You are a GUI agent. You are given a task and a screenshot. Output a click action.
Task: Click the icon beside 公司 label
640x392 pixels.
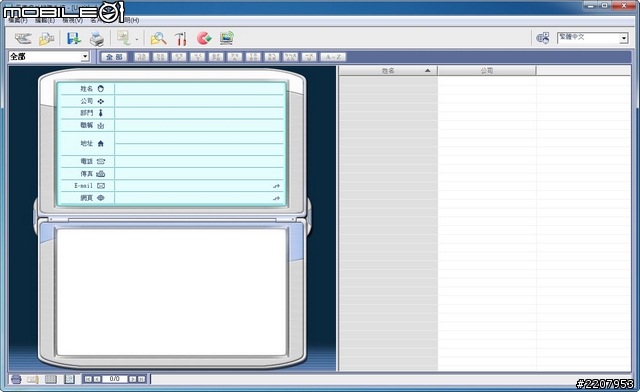tap(101, 101)
